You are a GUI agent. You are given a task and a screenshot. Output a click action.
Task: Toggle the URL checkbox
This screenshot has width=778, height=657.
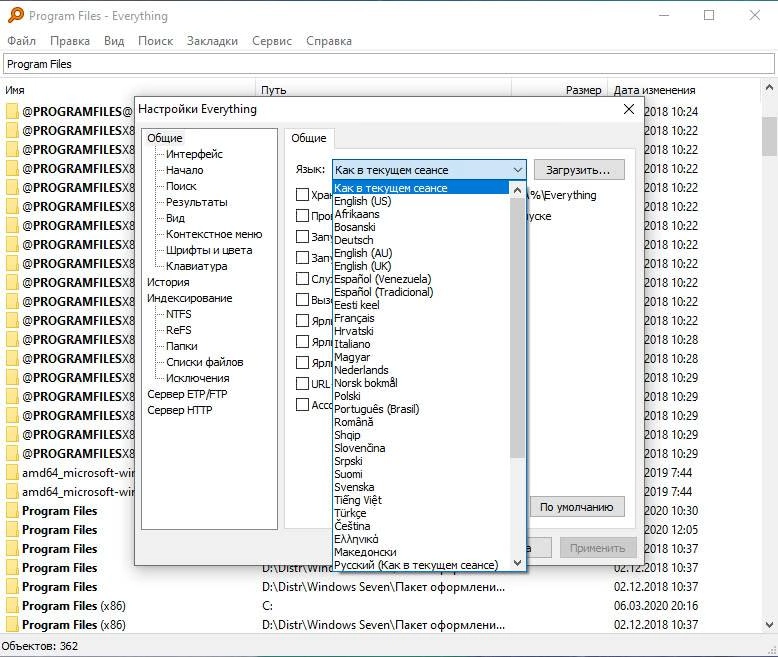tap(302, 384)
